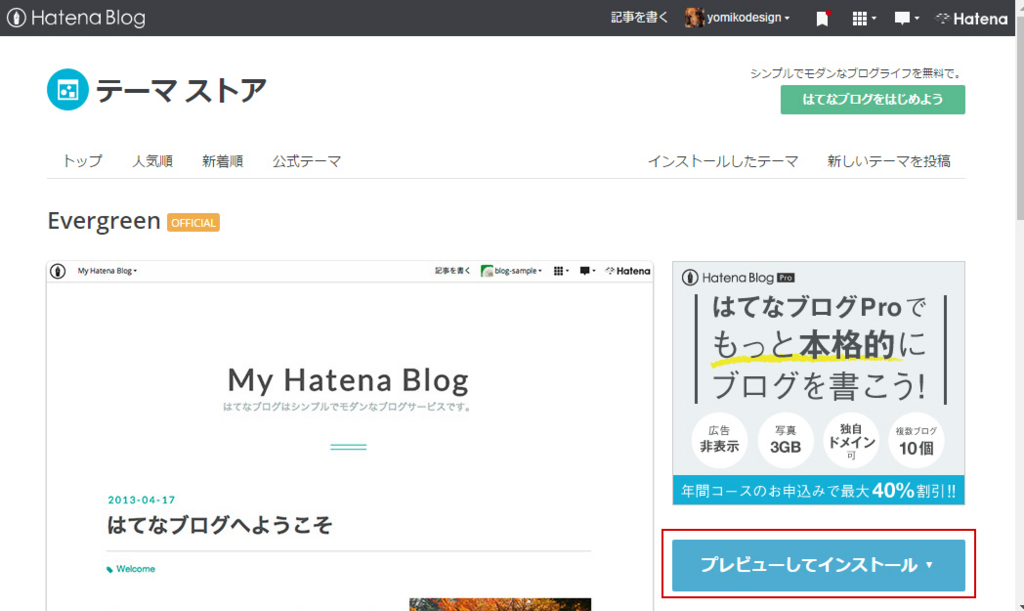Click the 写真 3GB circle in ad

tap(785, 440)
